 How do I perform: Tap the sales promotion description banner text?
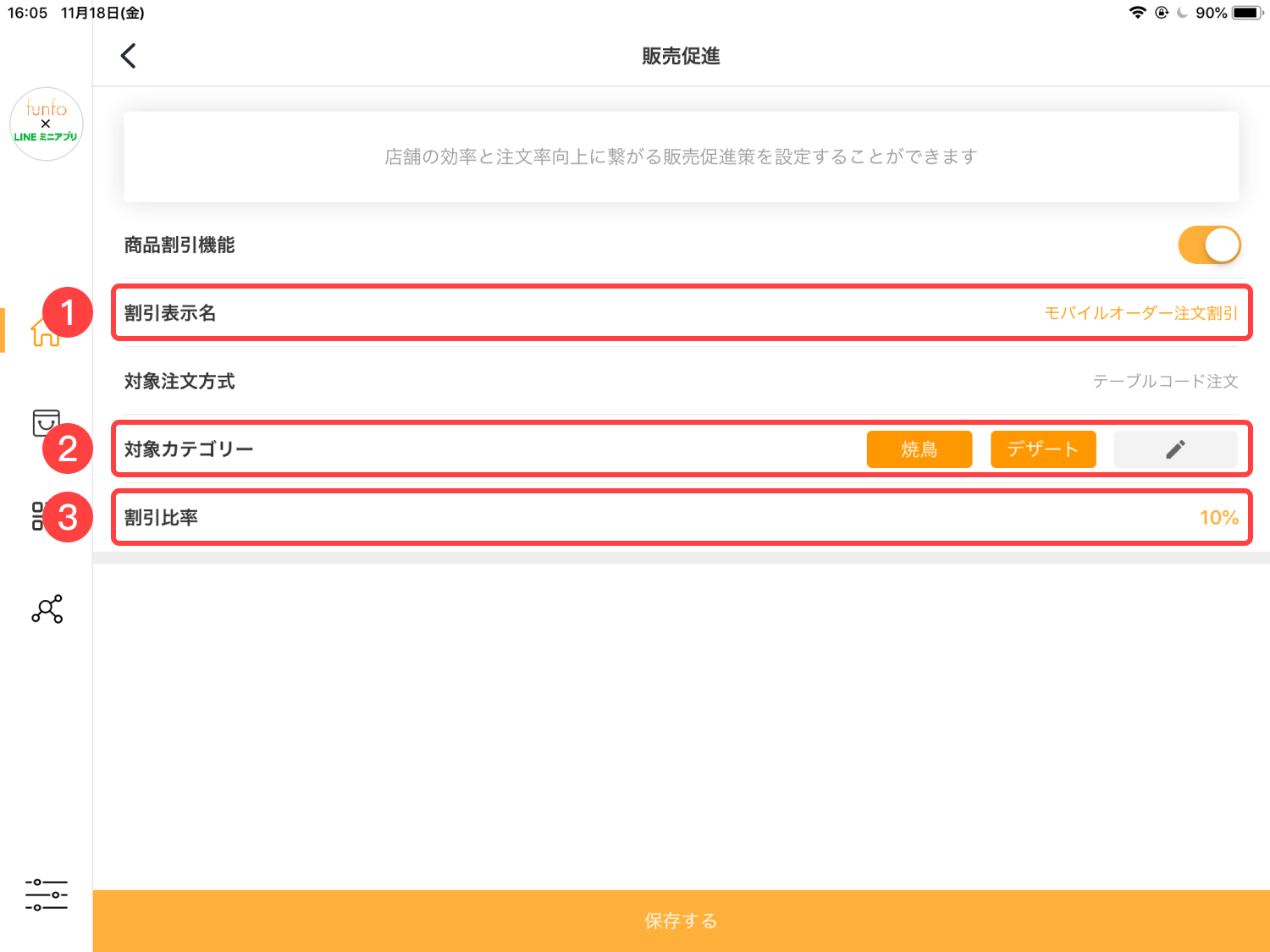point(682,157)
